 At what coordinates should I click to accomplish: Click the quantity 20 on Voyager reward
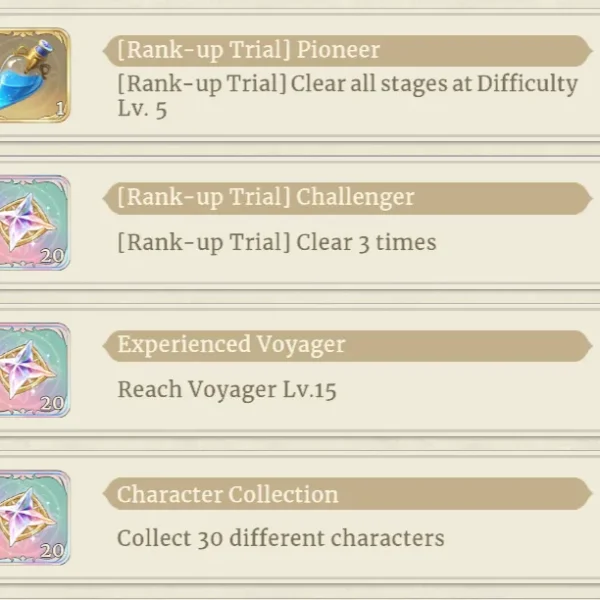click(52, 403)
